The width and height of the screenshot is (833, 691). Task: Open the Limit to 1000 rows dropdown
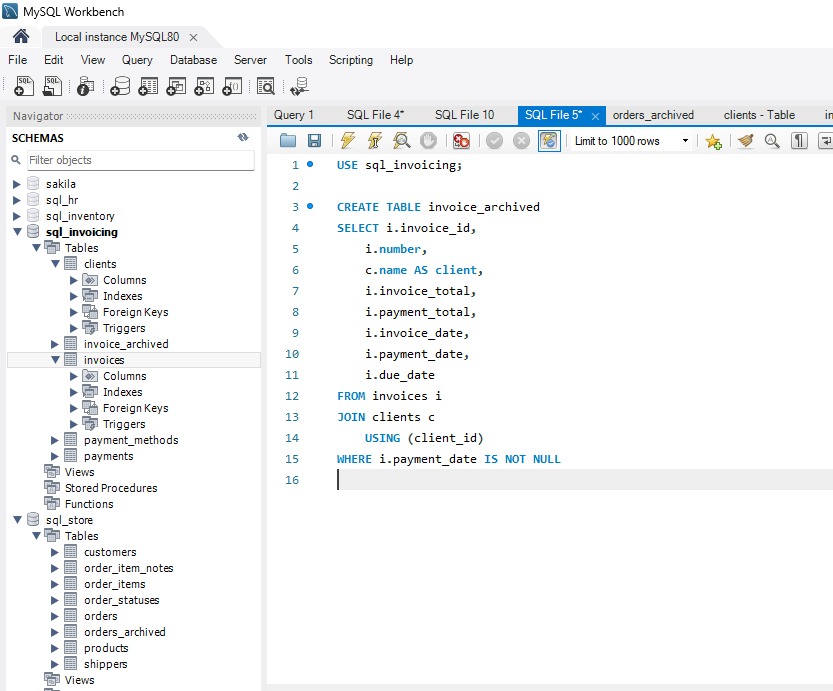(685, 141)
